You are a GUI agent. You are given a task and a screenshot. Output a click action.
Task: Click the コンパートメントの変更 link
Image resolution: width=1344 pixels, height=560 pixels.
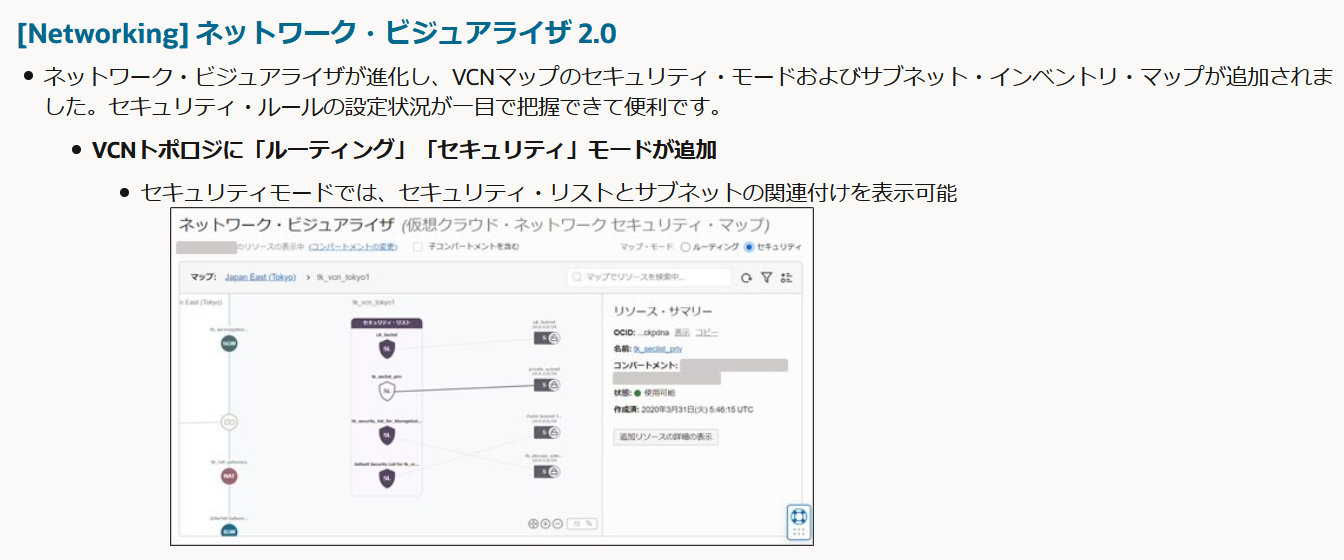353,247
